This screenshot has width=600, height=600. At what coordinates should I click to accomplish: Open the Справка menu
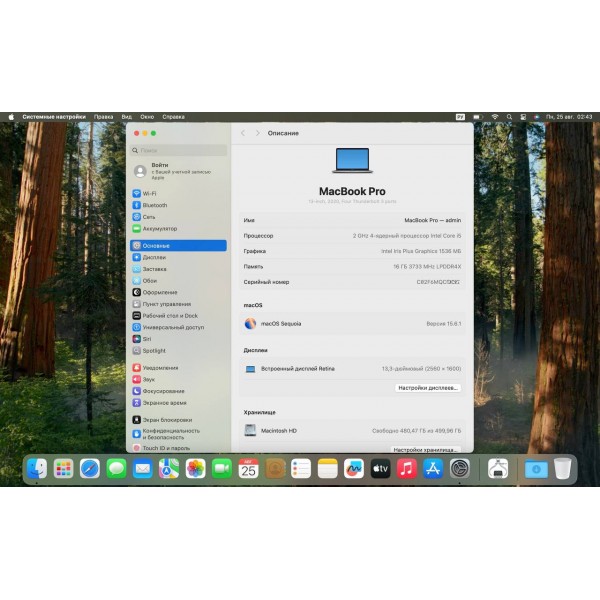(x=173, y=117)
